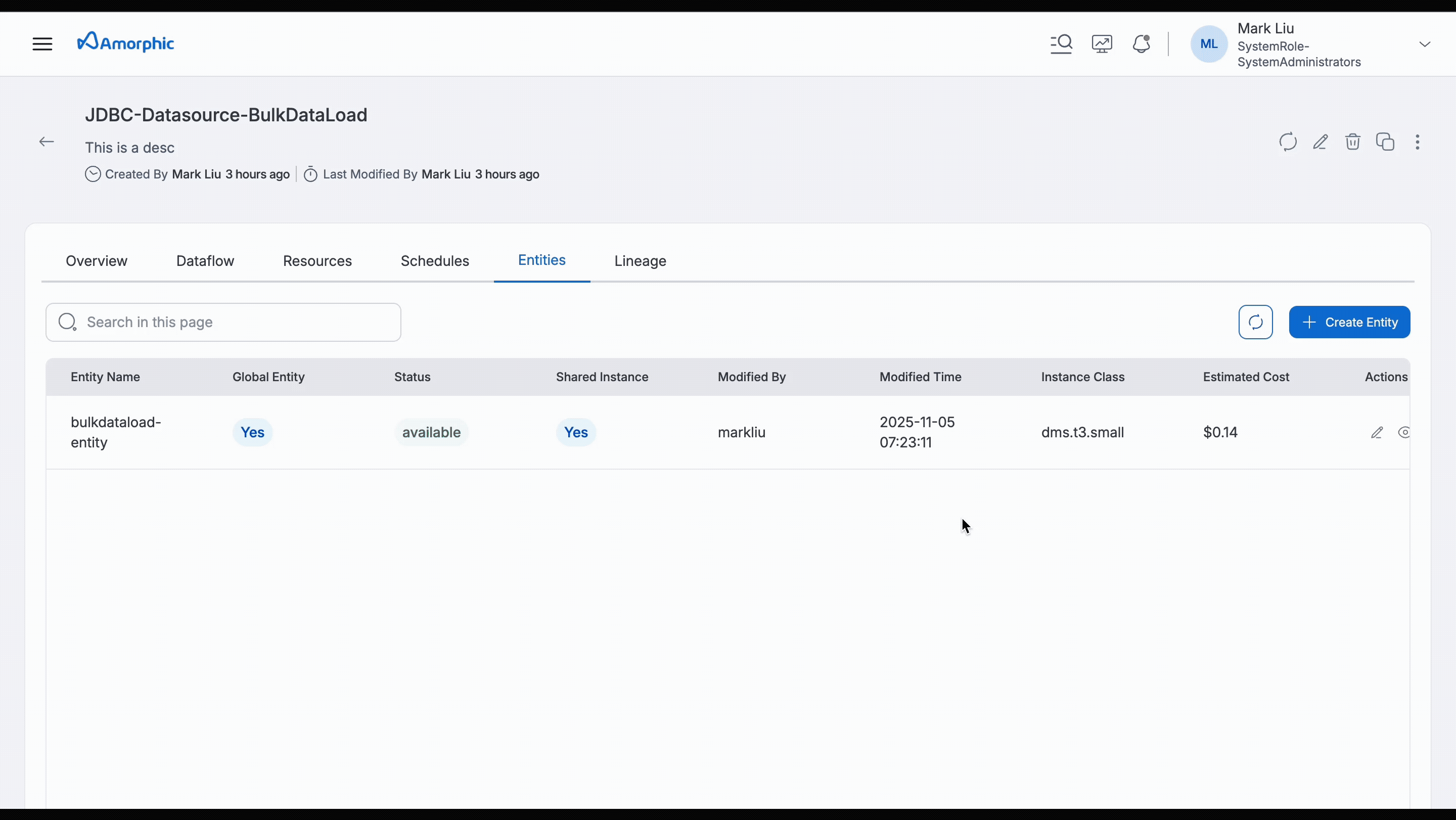Open the three-dot more actions menu

[1418, 142]
